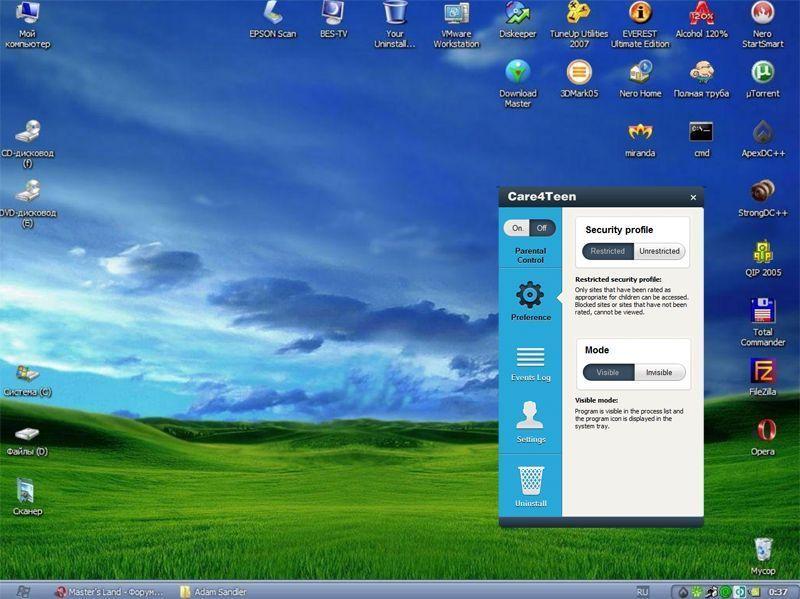
Task: Select the Your Uninstaller desktop icon
Action: (x=395, y=24)
